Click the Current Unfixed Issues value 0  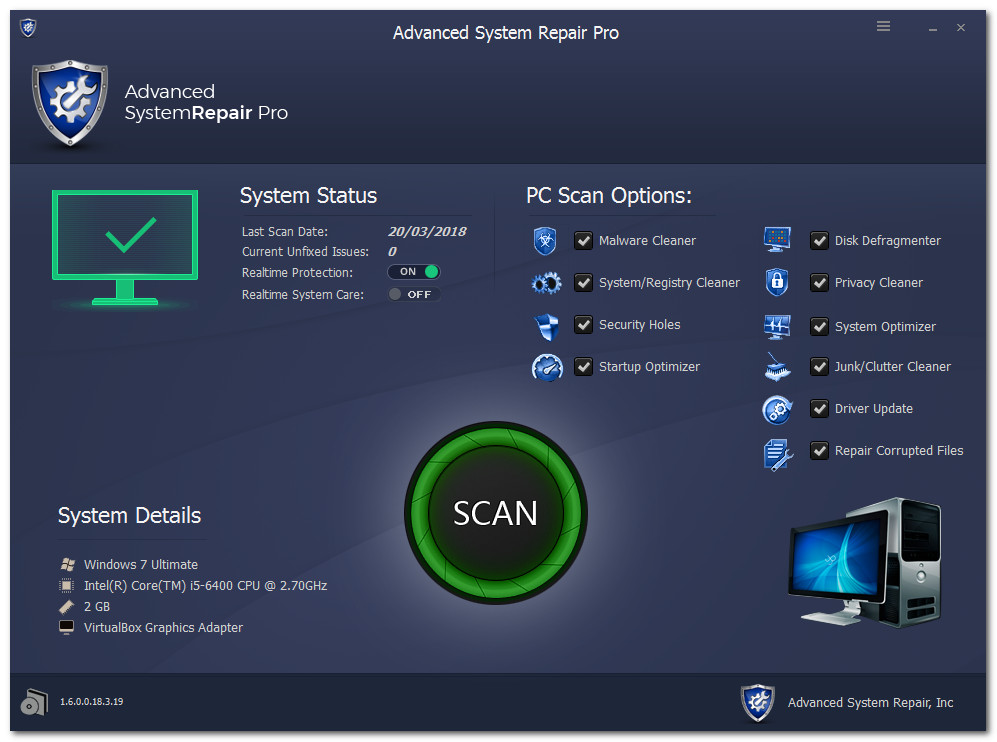point(392,252)
